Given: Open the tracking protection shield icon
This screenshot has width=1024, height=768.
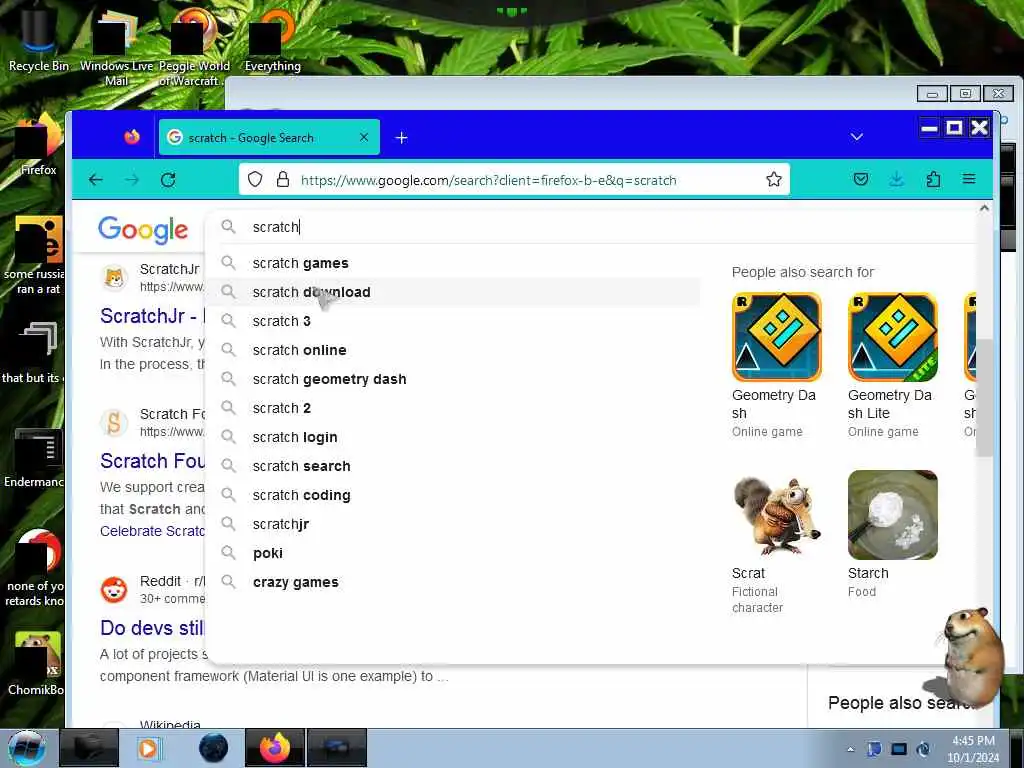Looking at the screenshot, I should [255, 180].
